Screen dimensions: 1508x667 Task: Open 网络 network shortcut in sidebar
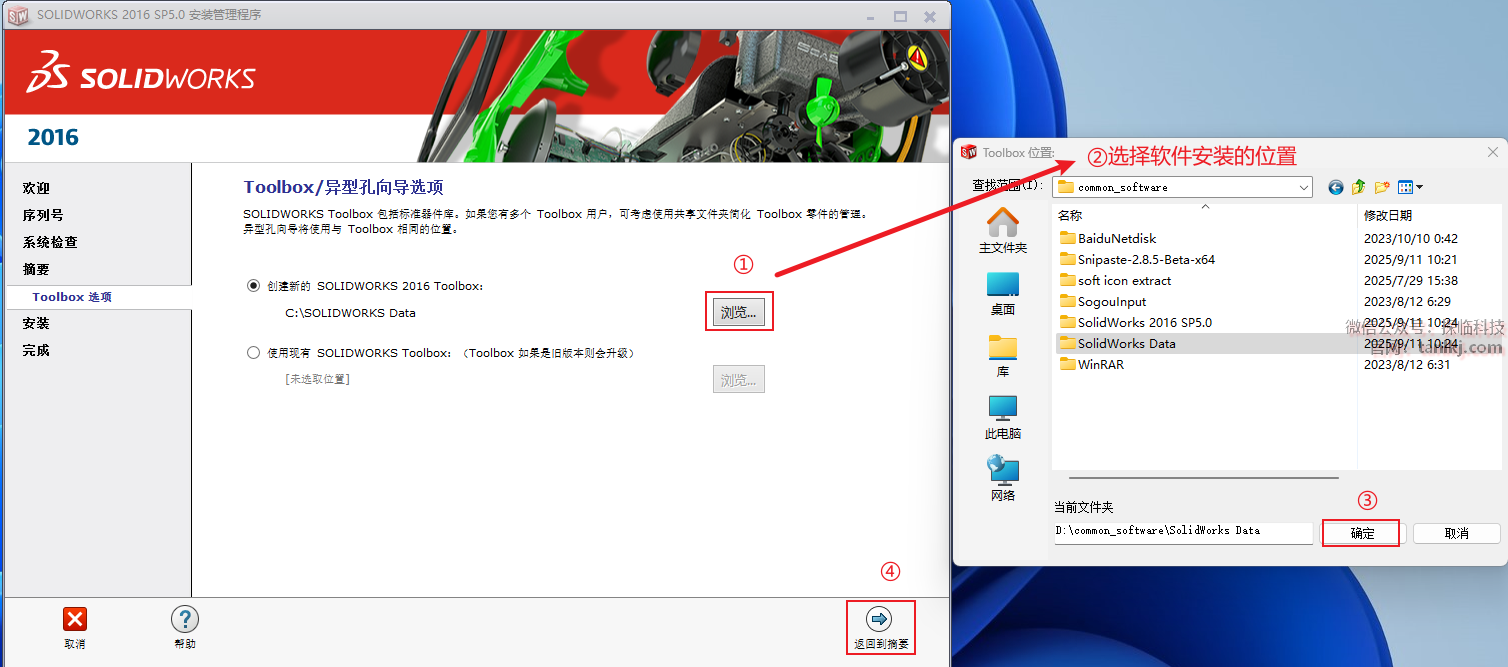pyautogui.click(x=1003, y=478)
